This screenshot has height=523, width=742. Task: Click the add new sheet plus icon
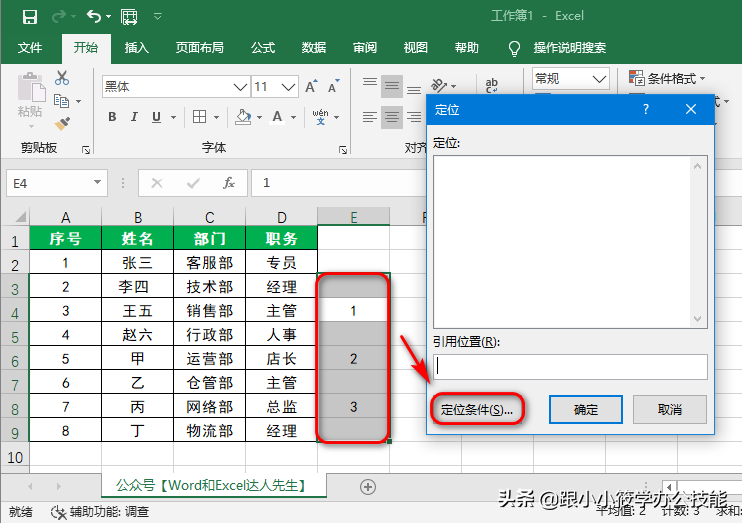[368, 487]
